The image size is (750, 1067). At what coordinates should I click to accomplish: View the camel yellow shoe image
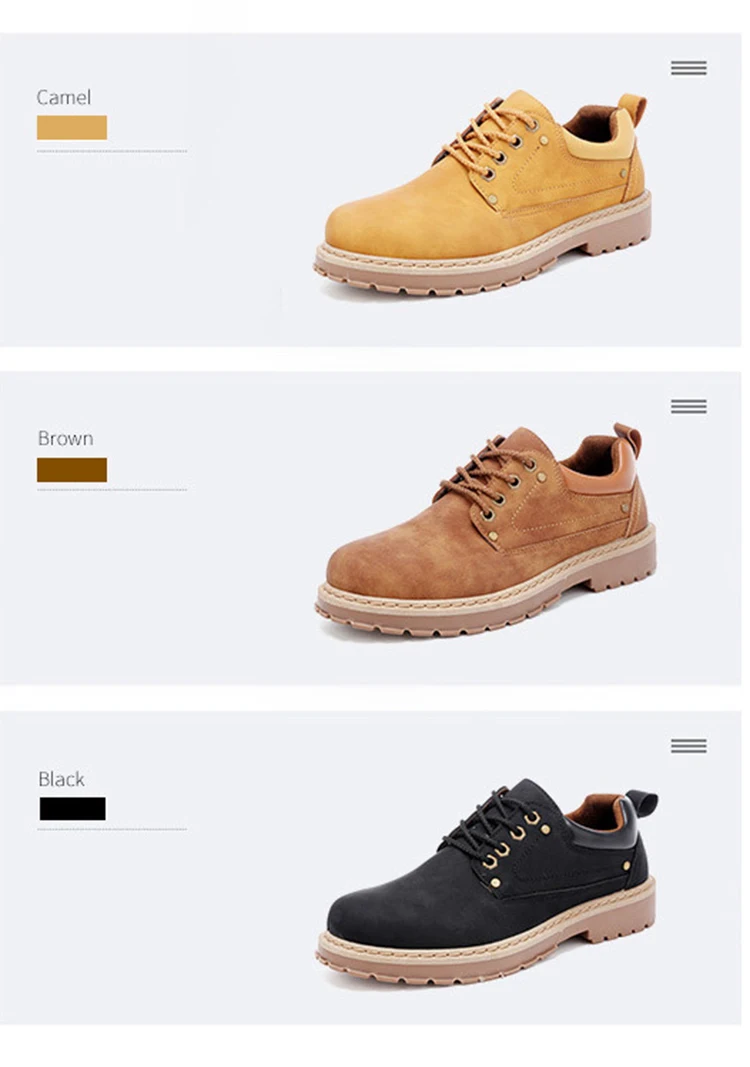(x=483, y=194)
